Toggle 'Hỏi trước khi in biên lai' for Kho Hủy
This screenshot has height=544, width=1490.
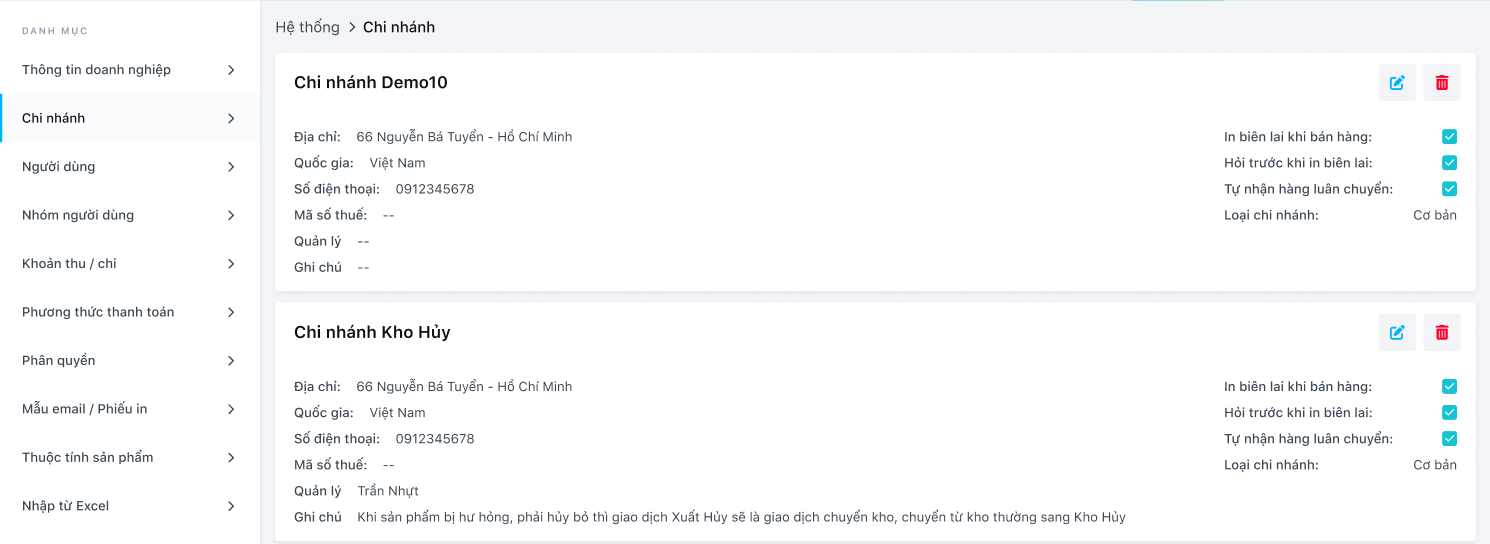(x=1449, y=413)
